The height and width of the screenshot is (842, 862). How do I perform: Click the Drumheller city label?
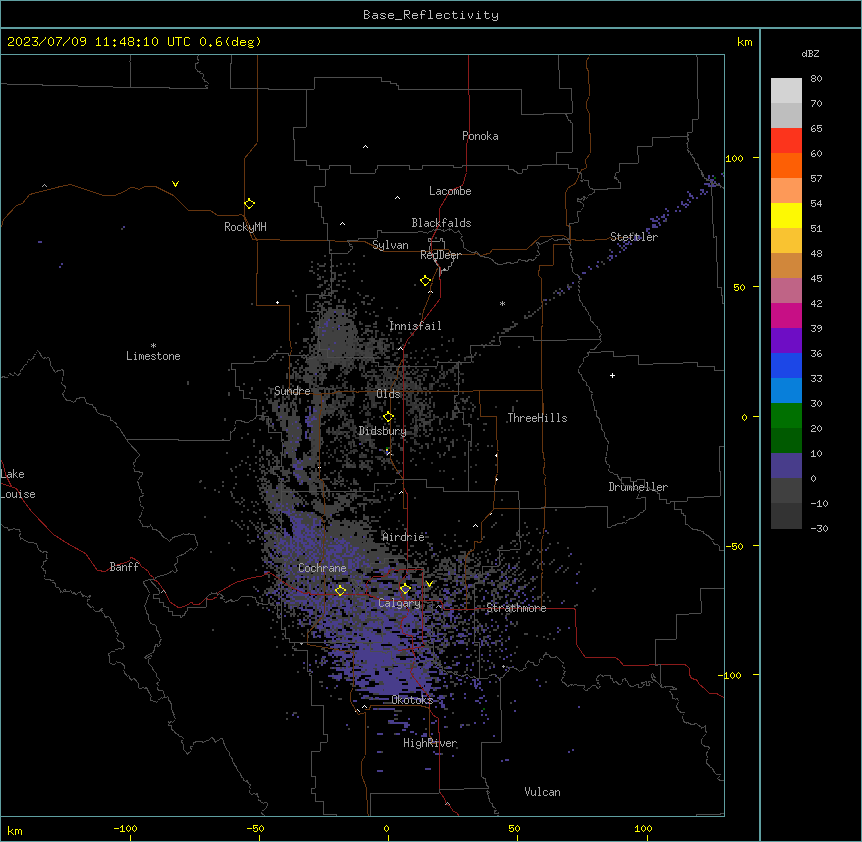(x=638, y=487)
